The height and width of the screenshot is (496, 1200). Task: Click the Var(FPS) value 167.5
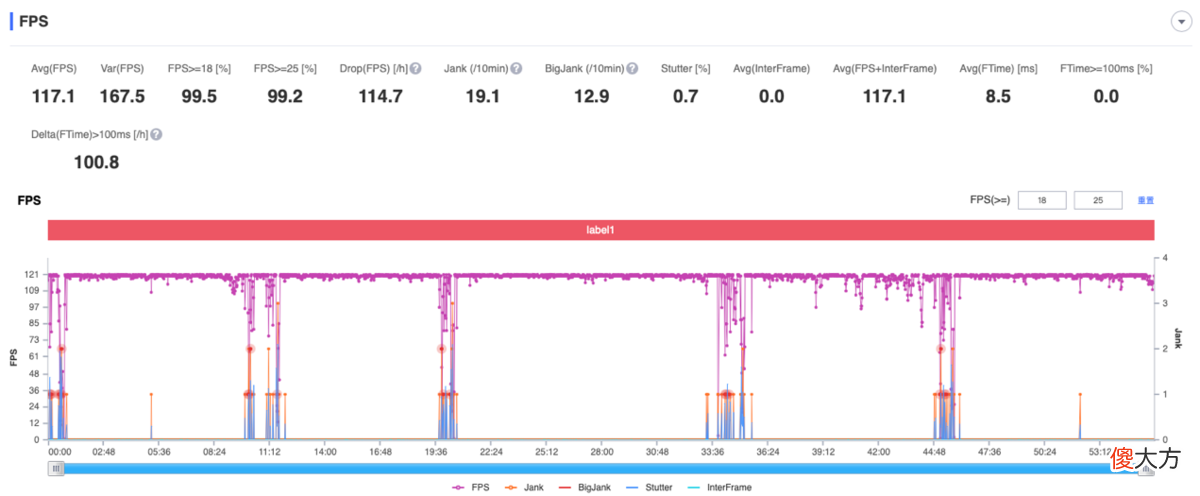coord(123,97)
